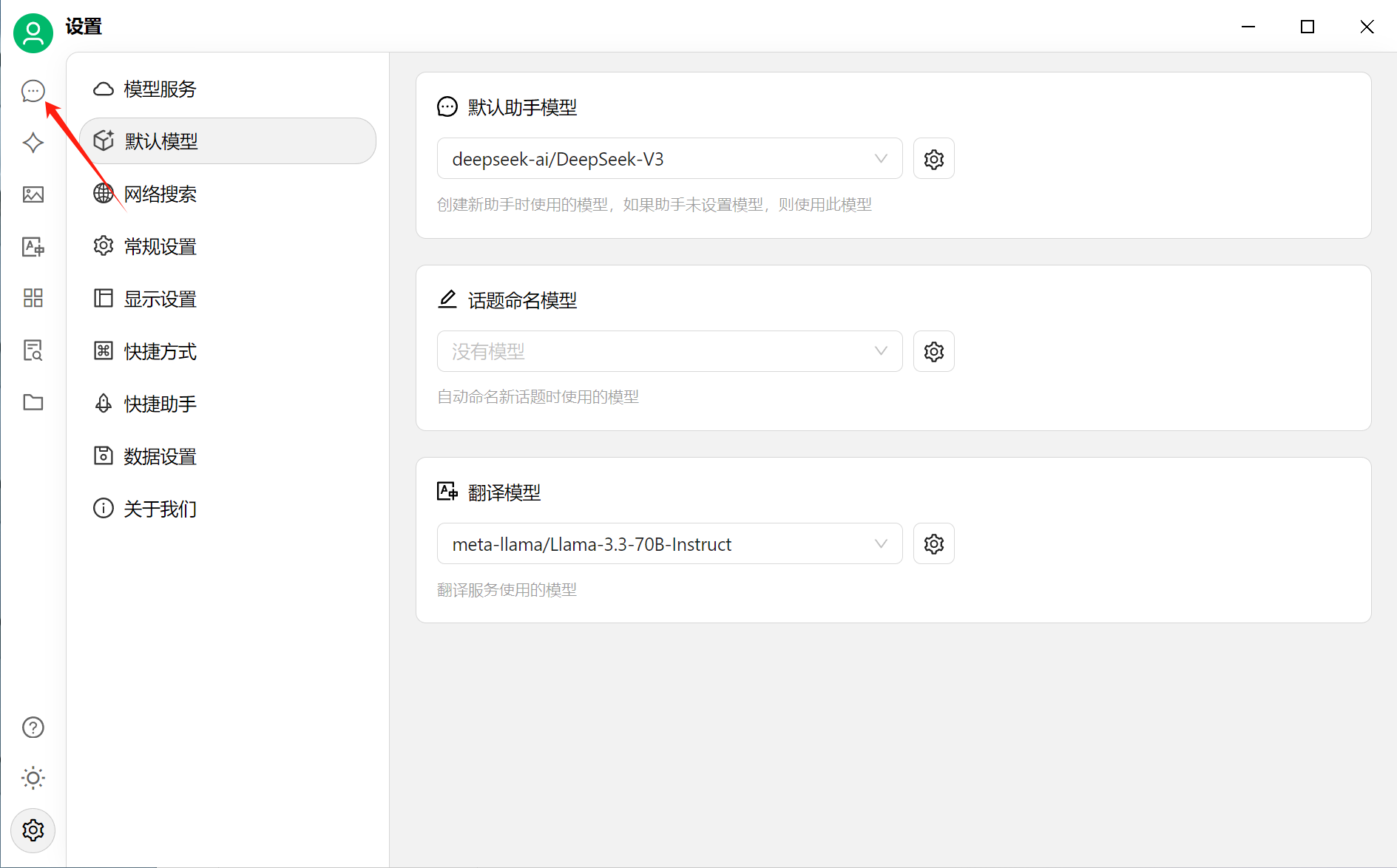Image resolution: width=1397 pixels, height=868 pixels.
Task: Open the chat assistant sidebar icon
Action: [33, 91]
